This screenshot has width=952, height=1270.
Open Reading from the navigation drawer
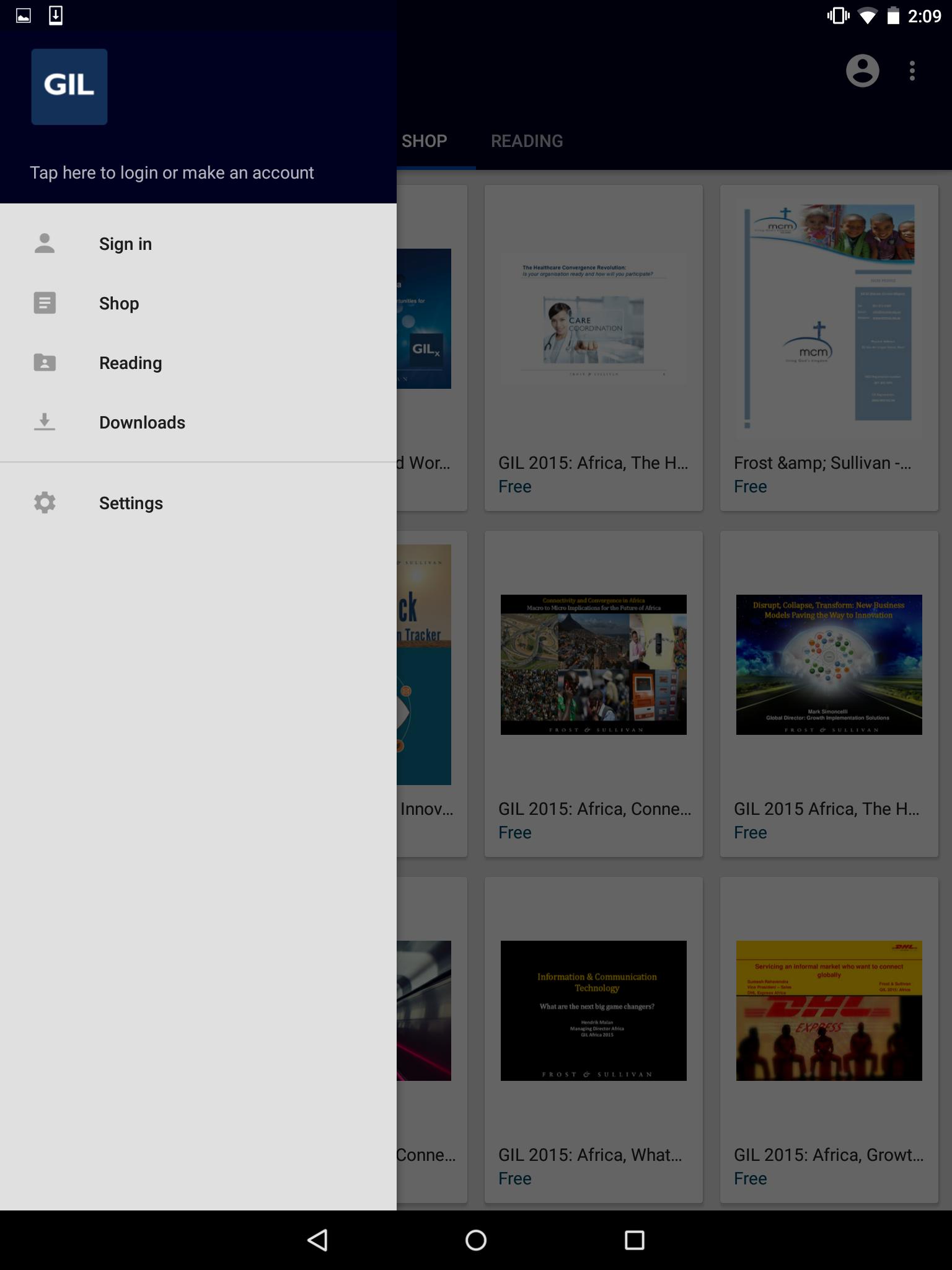click(x=198, y=363)
